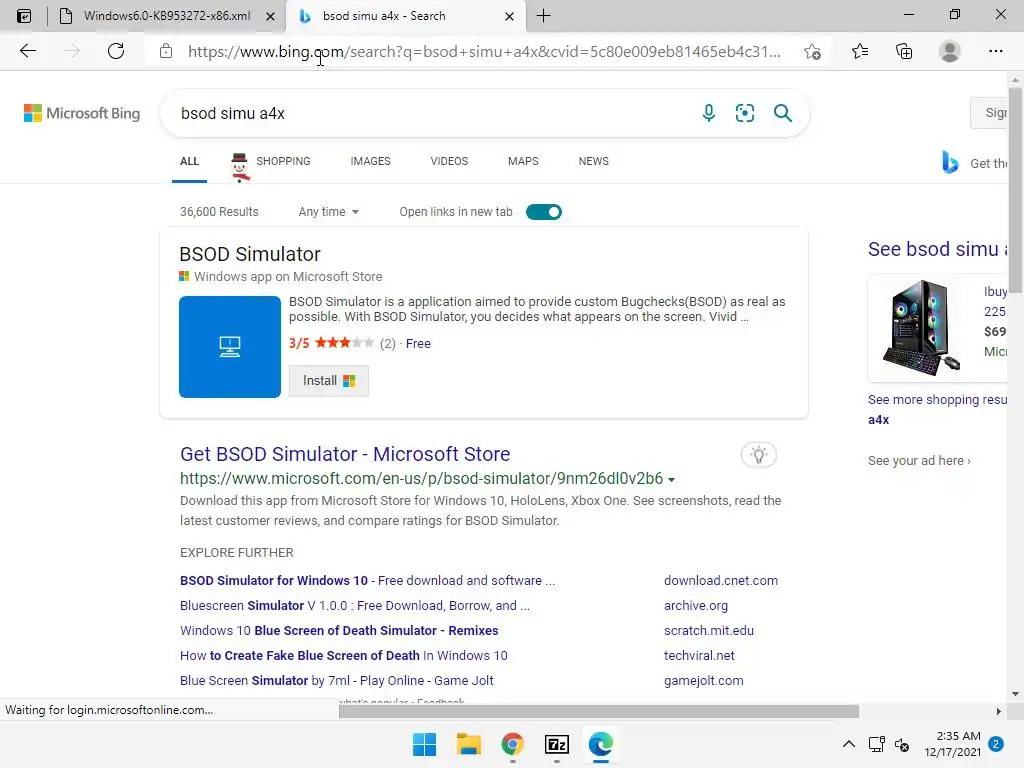Open BSOD Simulator for Windows 10 link

point(367,581)
